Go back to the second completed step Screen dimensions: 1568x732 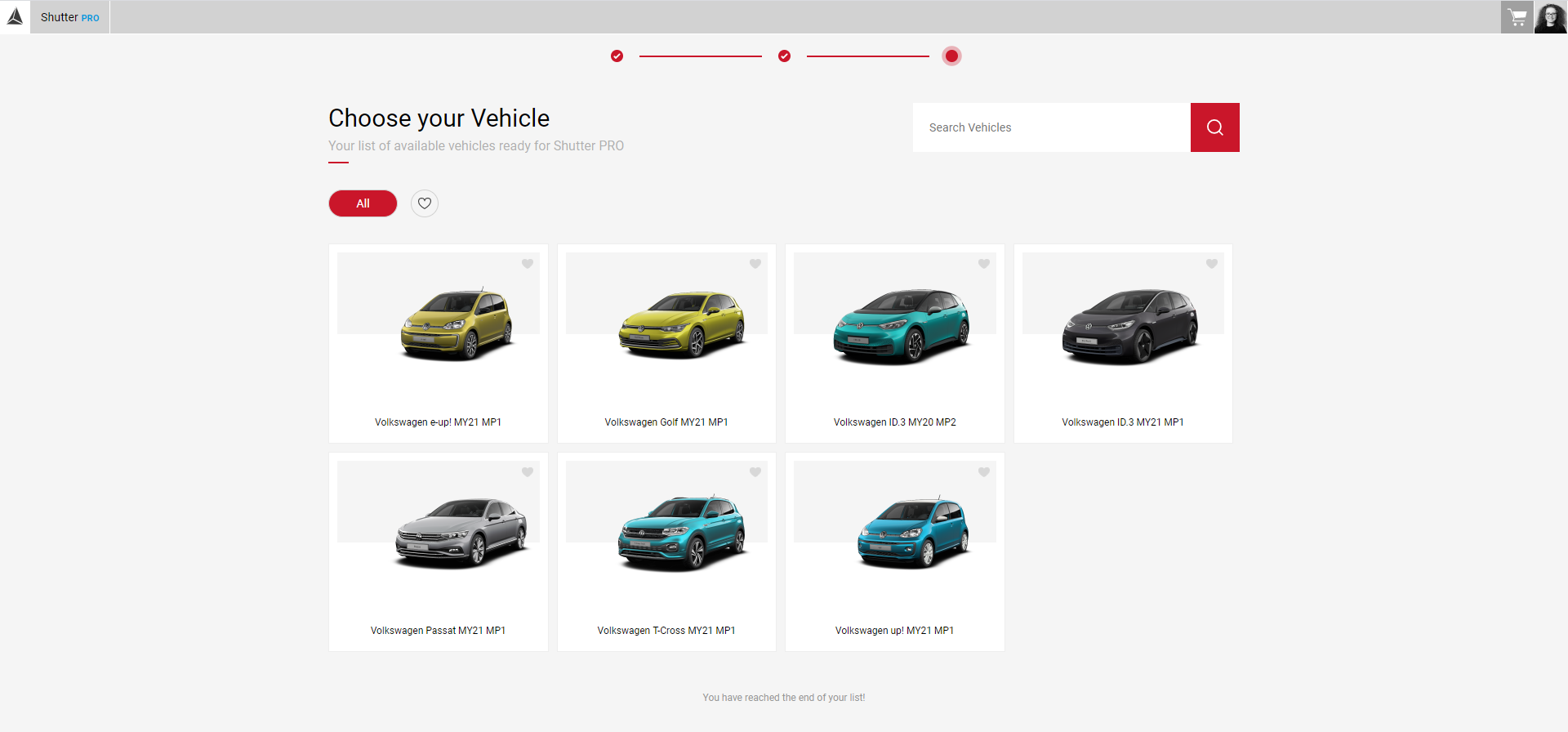click(x=784, y=56)
